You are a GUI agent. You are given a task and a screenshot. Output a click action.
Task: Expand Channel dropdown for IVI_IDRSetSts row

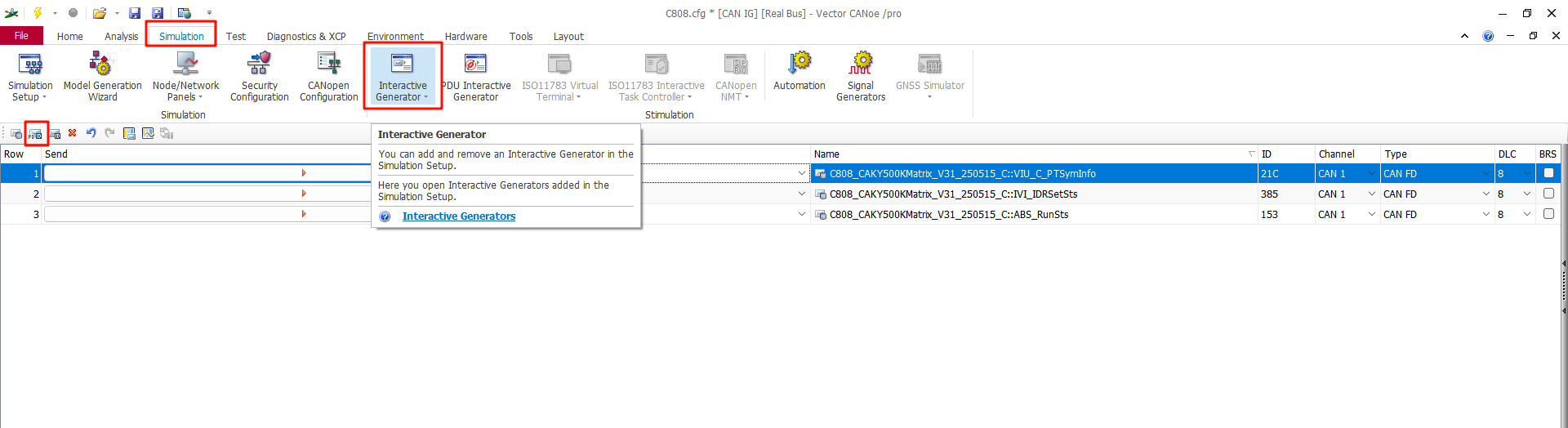tap(1371, 194)
